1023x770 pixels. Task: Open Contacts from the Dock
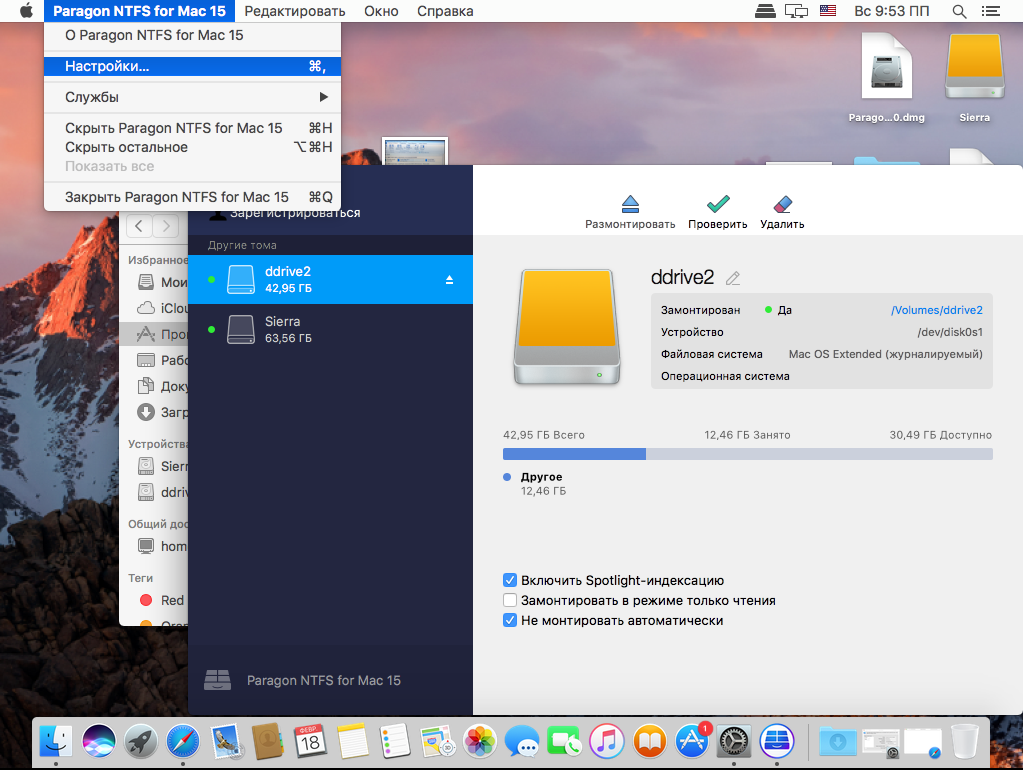tap(267, 741)
